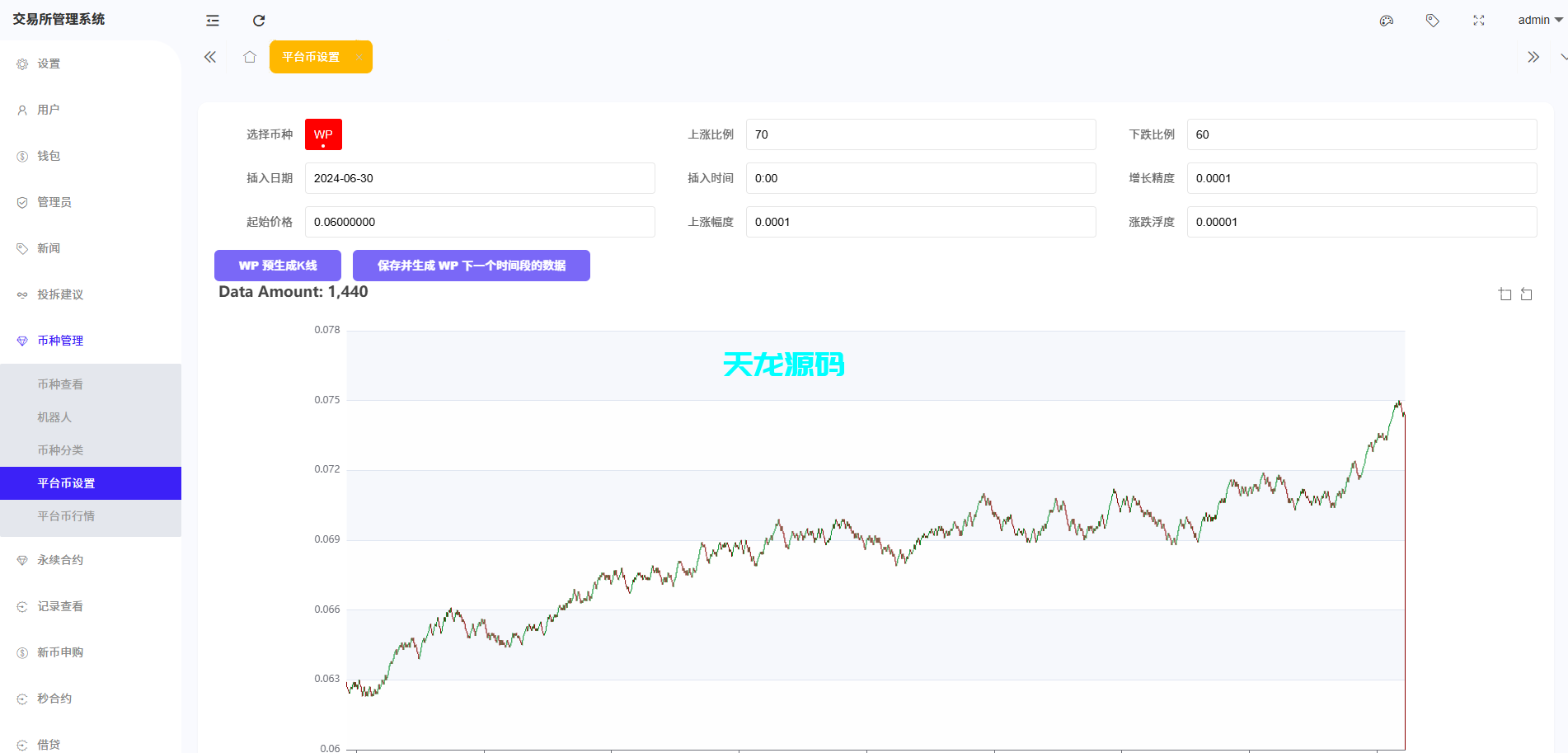Expand the 设置 menu
Viewport: 1568px width, 753px height.
tap(91, 64)
